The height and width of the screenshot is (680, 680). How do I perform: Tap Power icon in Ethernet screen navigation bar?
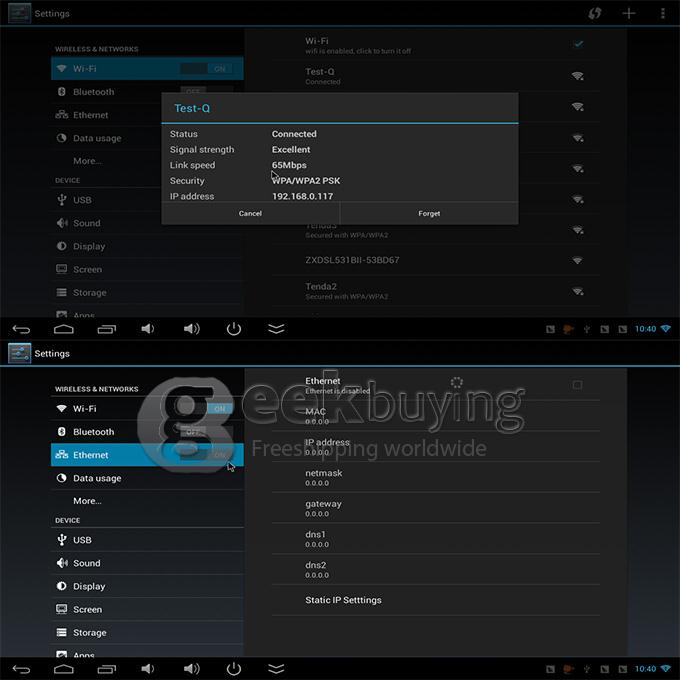pyautogui.click(x=234, y=669)
